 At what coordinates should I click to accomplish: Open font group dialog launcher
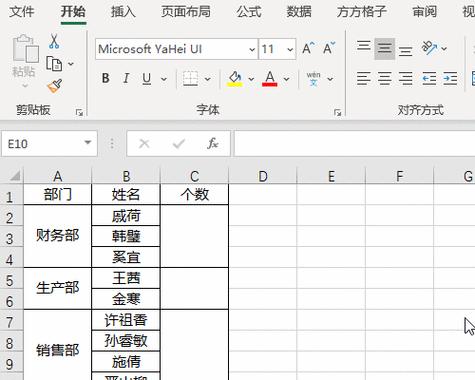(337, 113)
